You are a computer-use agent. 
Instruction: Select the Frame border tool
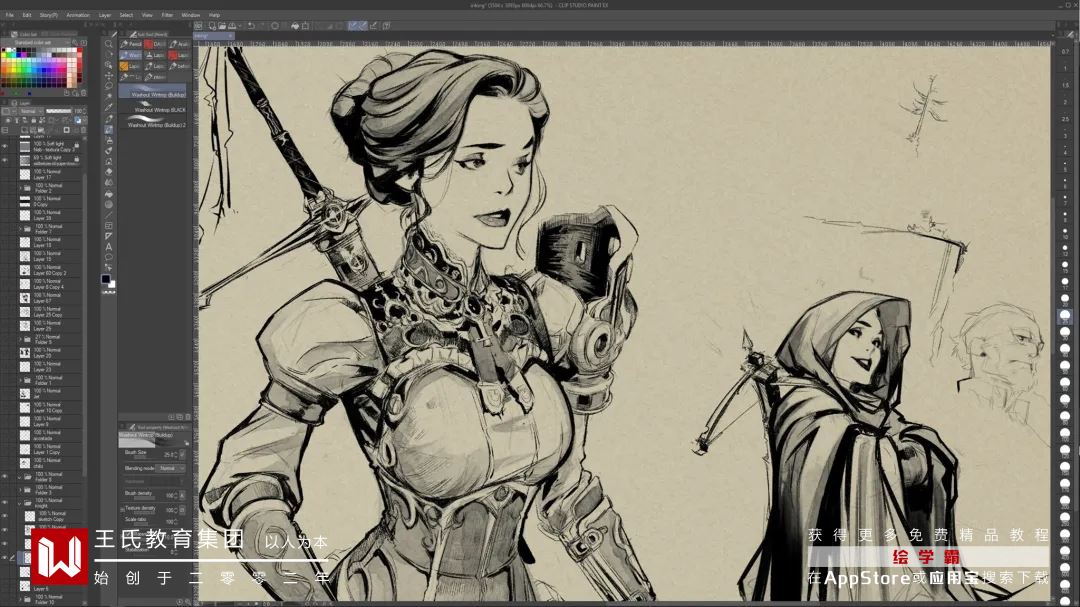[109, 225]
